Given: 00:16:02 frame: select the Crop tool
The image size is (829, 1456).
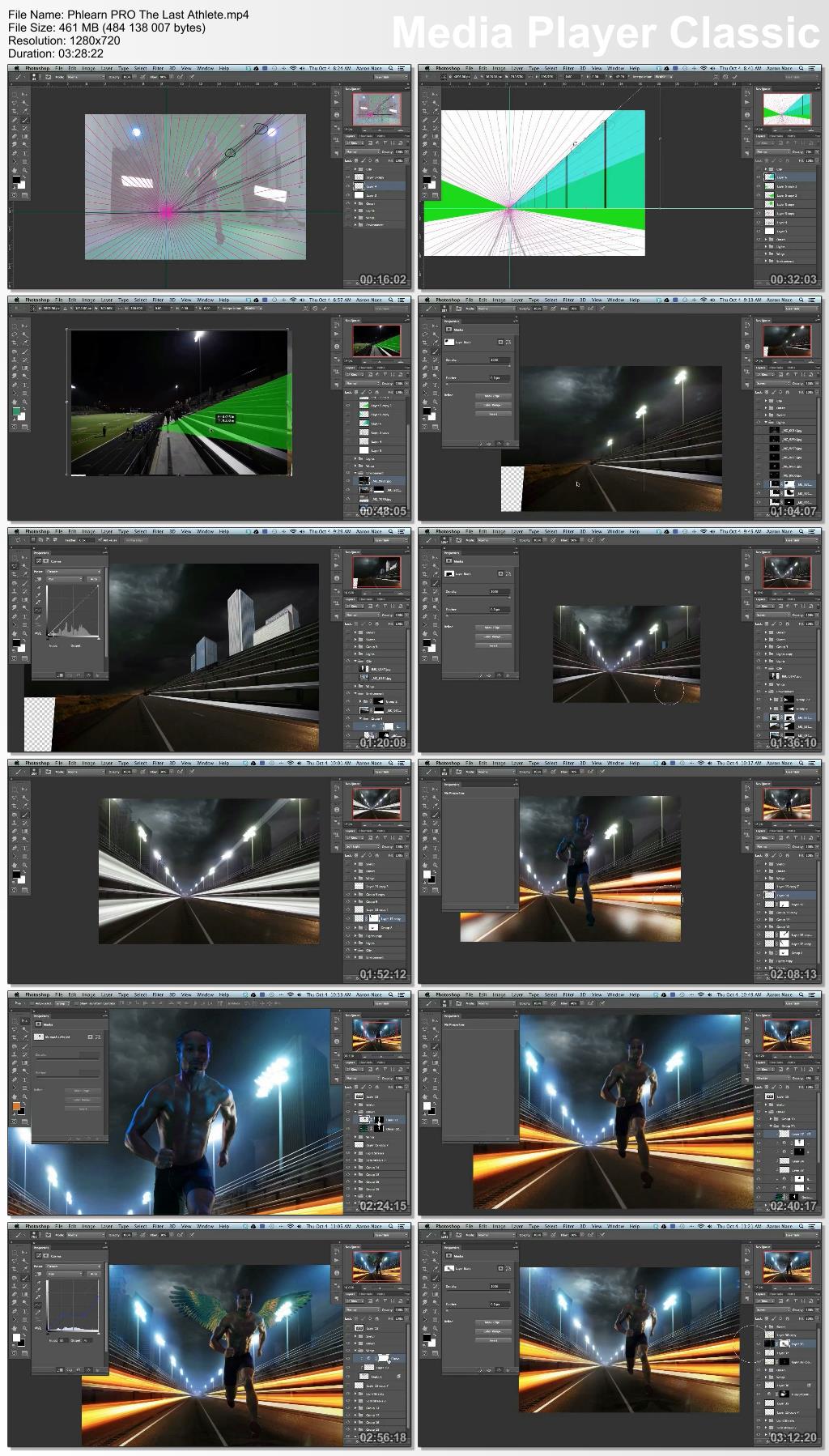Looking at the screenshot, I should pos(15,111).
